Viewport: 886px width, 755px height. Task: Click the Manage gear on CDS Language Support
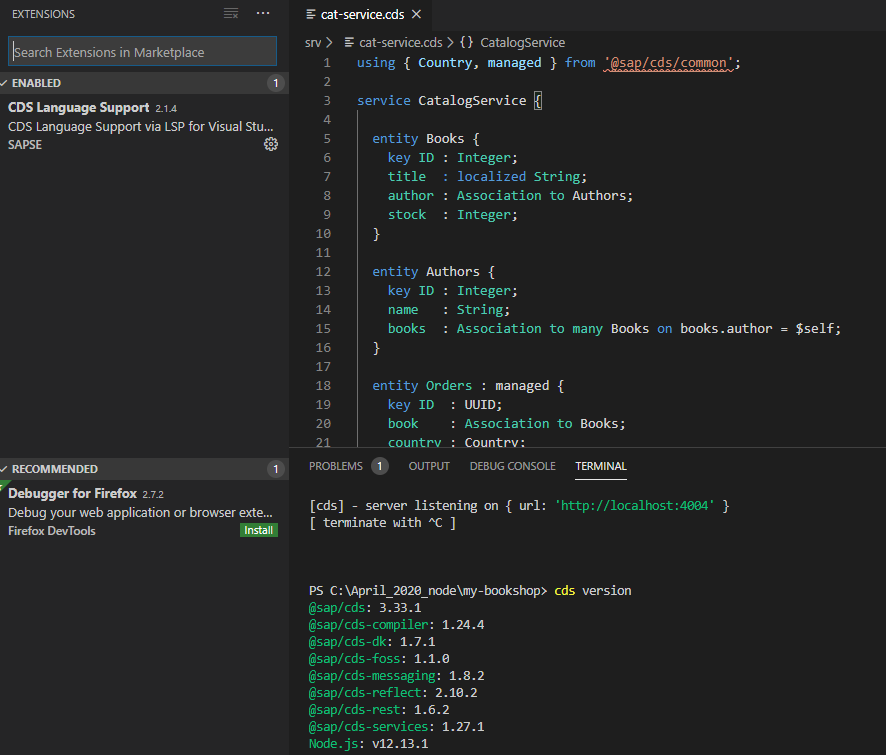270,144
